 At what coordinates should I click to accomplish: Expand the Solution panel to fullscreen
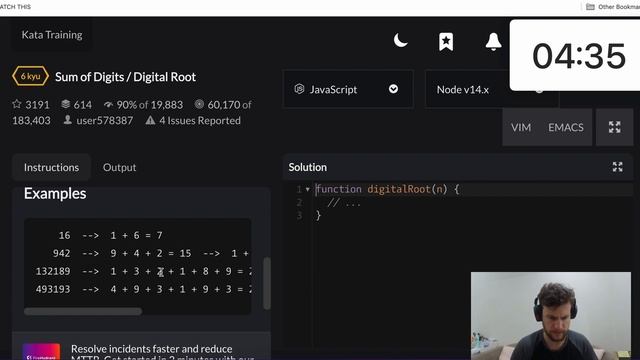tap(618, 167)
